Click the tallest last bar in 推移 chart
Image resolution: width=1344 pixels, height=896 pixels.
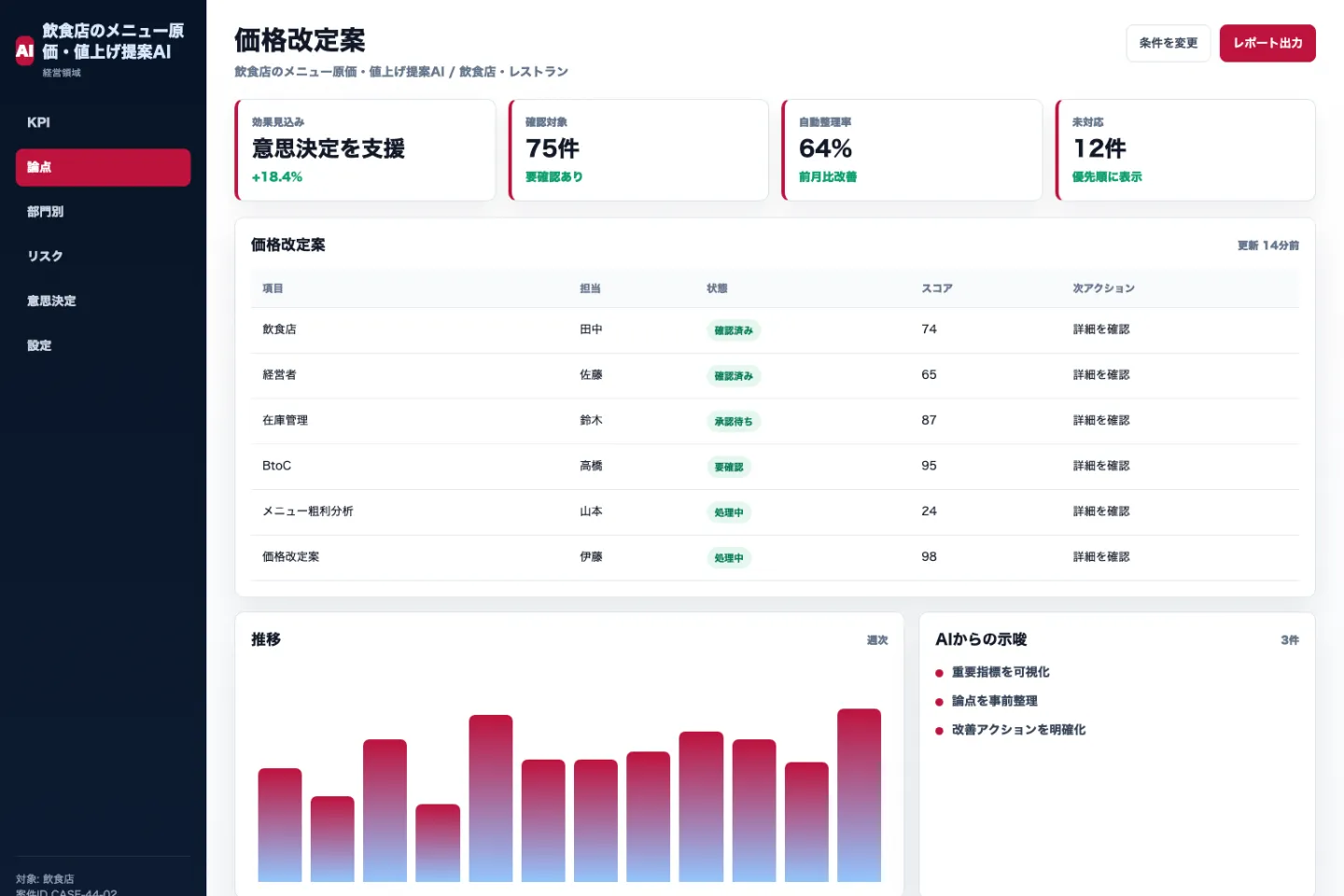[x=859, y=795]
